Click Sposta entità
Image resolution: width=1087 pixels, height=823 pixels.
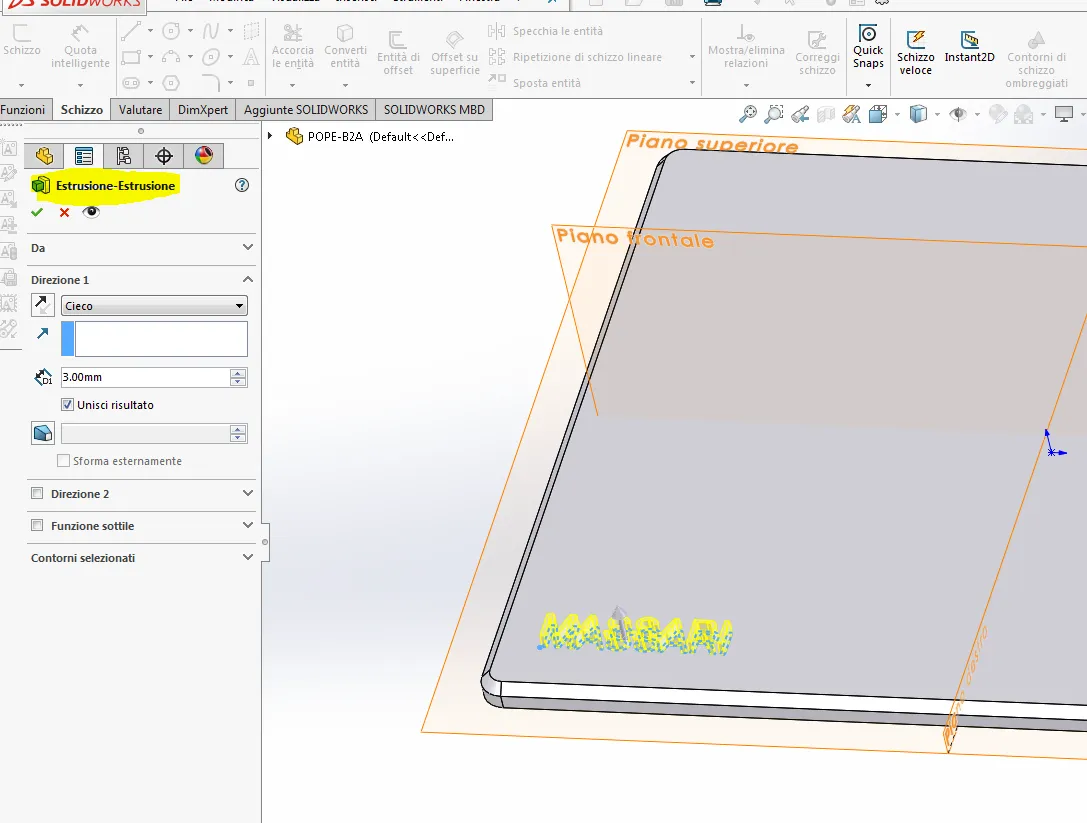(534, 83)
